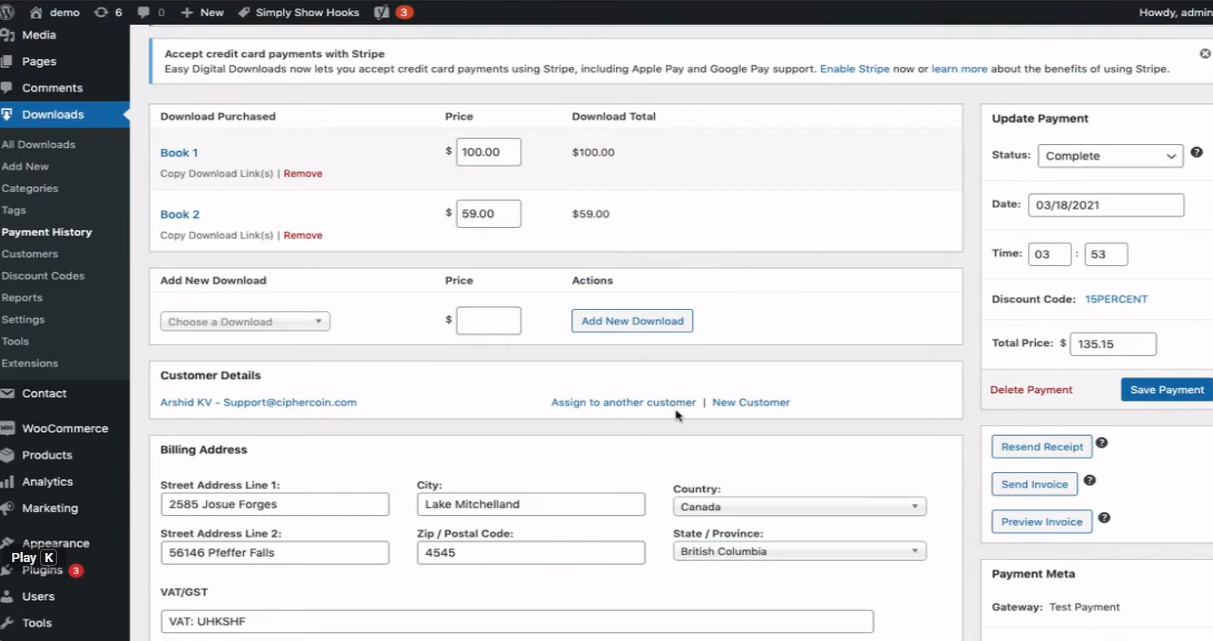This screenshot has height=641, width=1213.
Task: Click help icon beside Send Invoice
Action: tap(1089, 481)
